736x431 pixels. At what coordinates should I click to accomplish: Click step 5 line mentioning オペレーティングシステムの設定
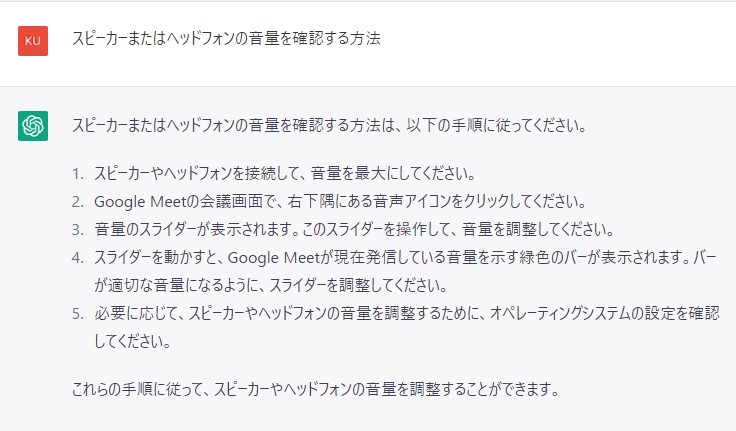(406, 313)
